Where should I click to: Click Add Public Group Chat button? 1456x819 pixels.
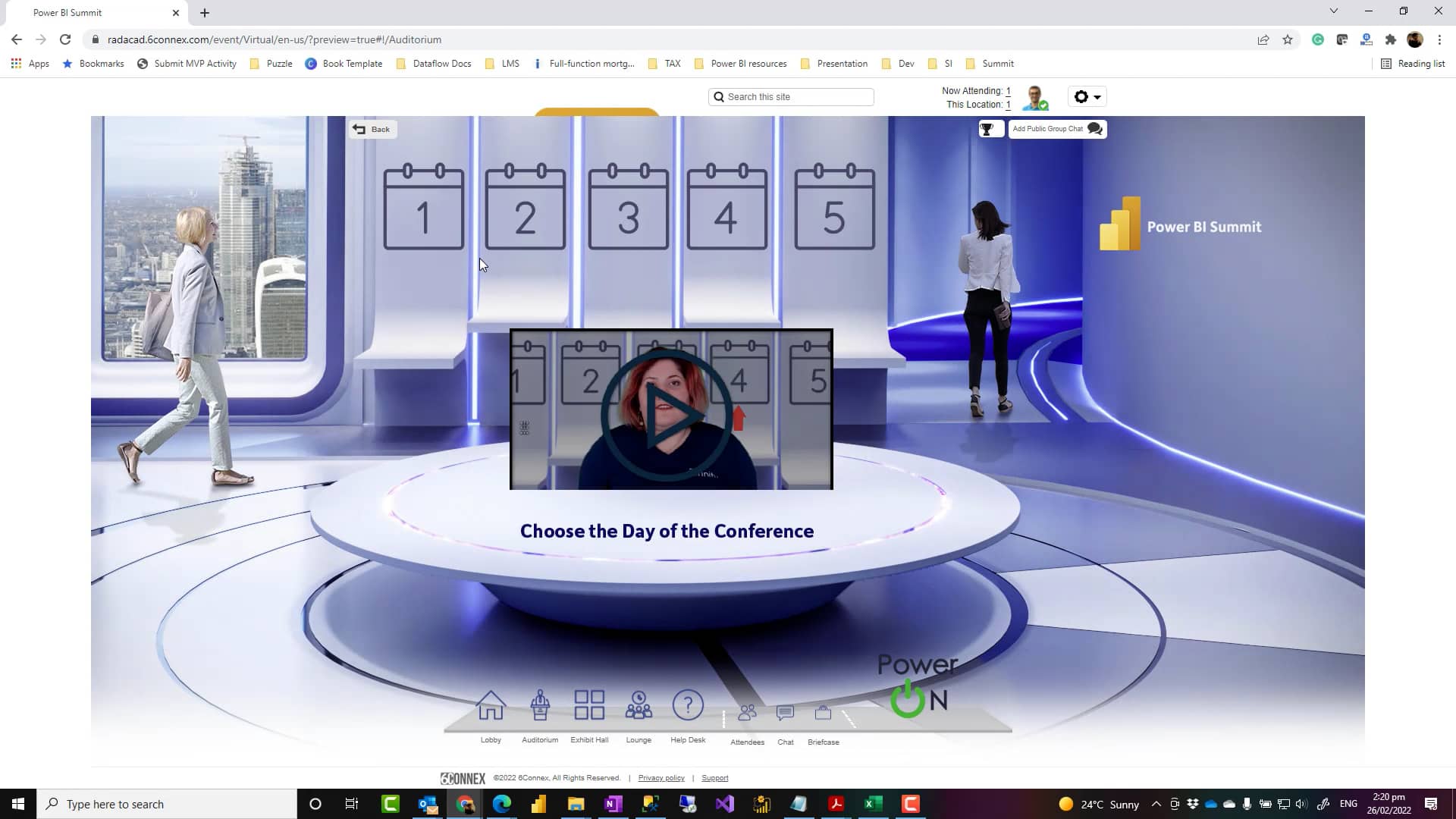pyautogui.click(x=1057, y=129)
